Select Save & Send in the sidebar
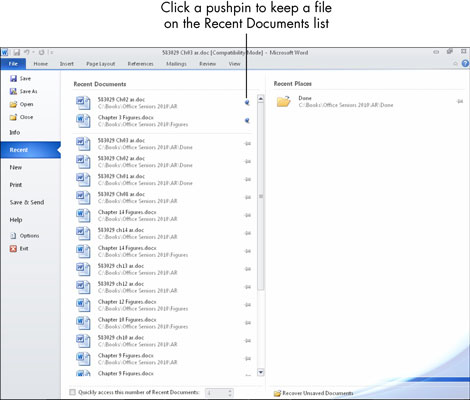The image size is (470, 400). pyautogui.click(x=27, y=202)
